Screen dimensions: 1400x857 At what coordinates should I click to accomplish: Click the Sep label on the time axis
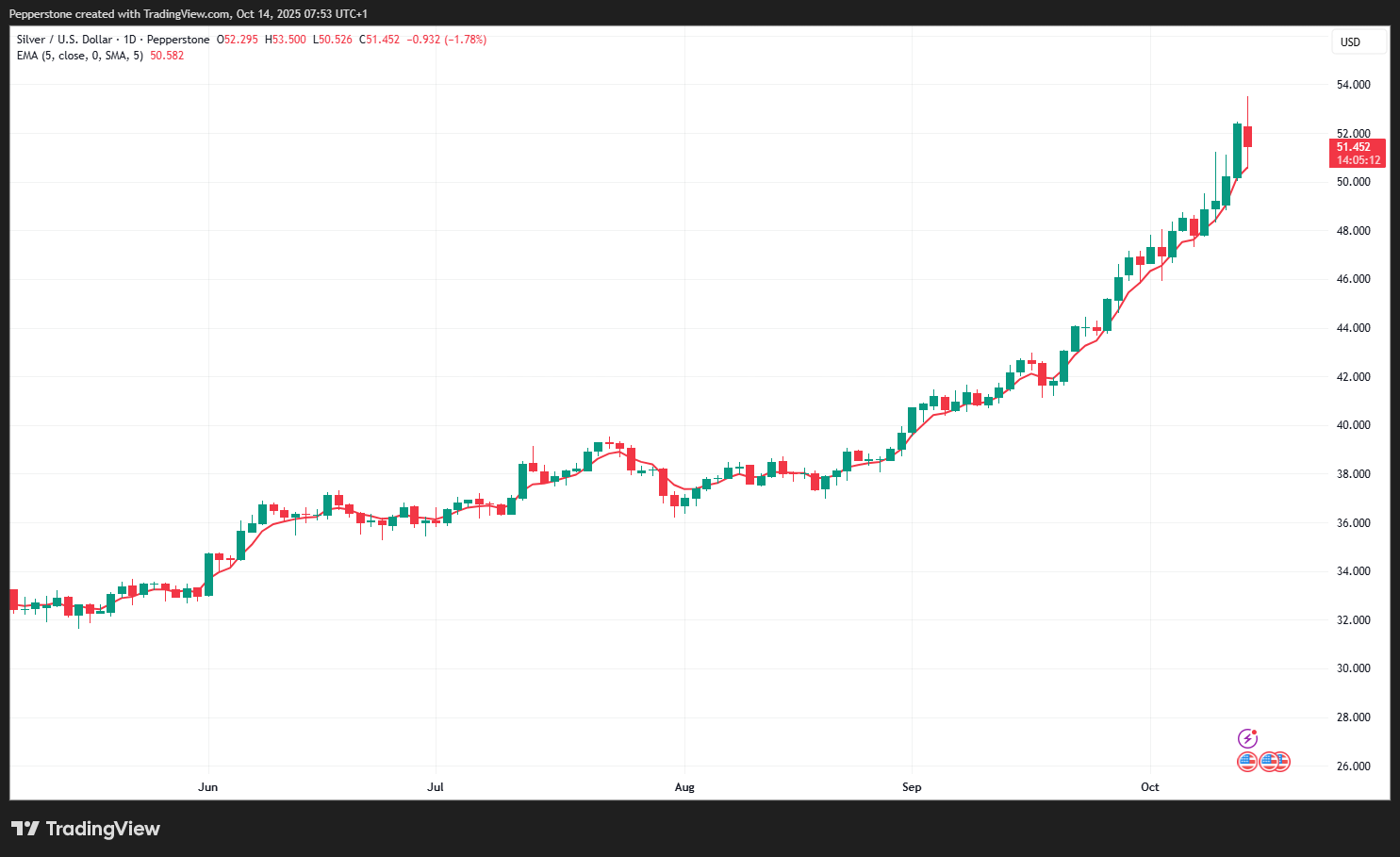coord(912,786)
